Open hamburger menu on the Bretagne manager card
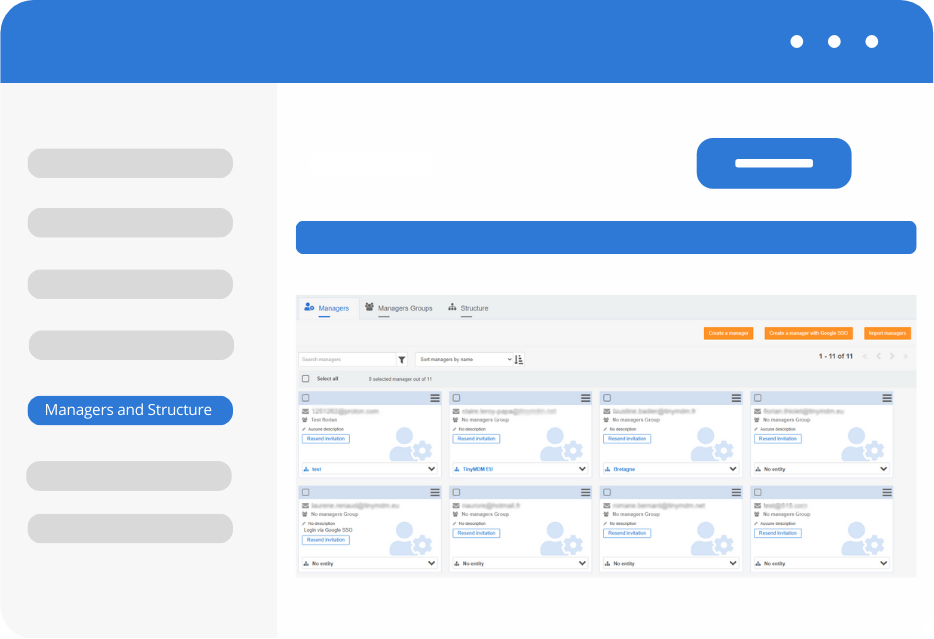The height and width of the screenshot is (639, 934). pos(735,398)
